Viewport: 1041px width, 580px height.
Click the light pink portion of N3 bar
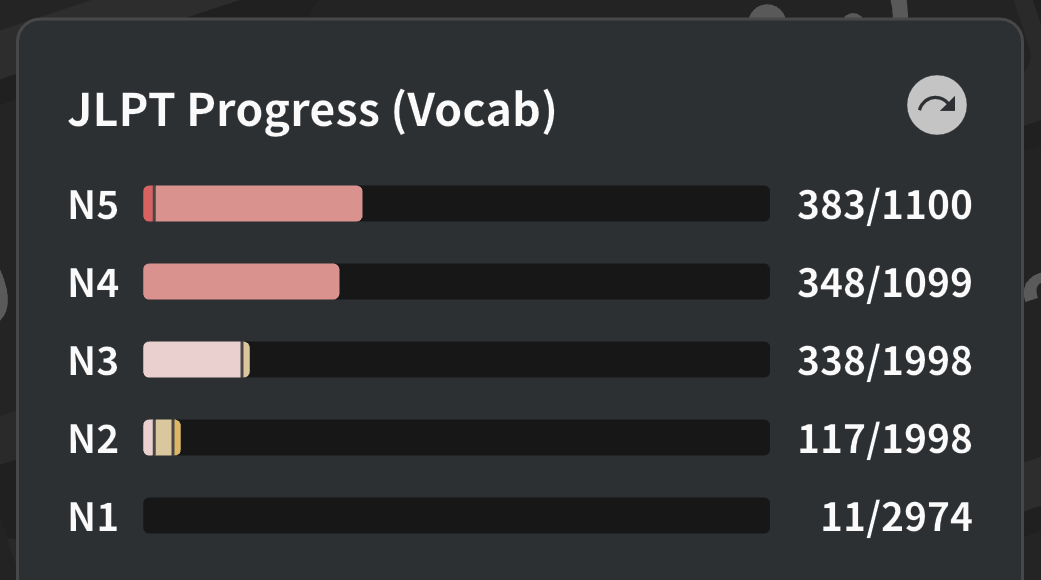192,360
